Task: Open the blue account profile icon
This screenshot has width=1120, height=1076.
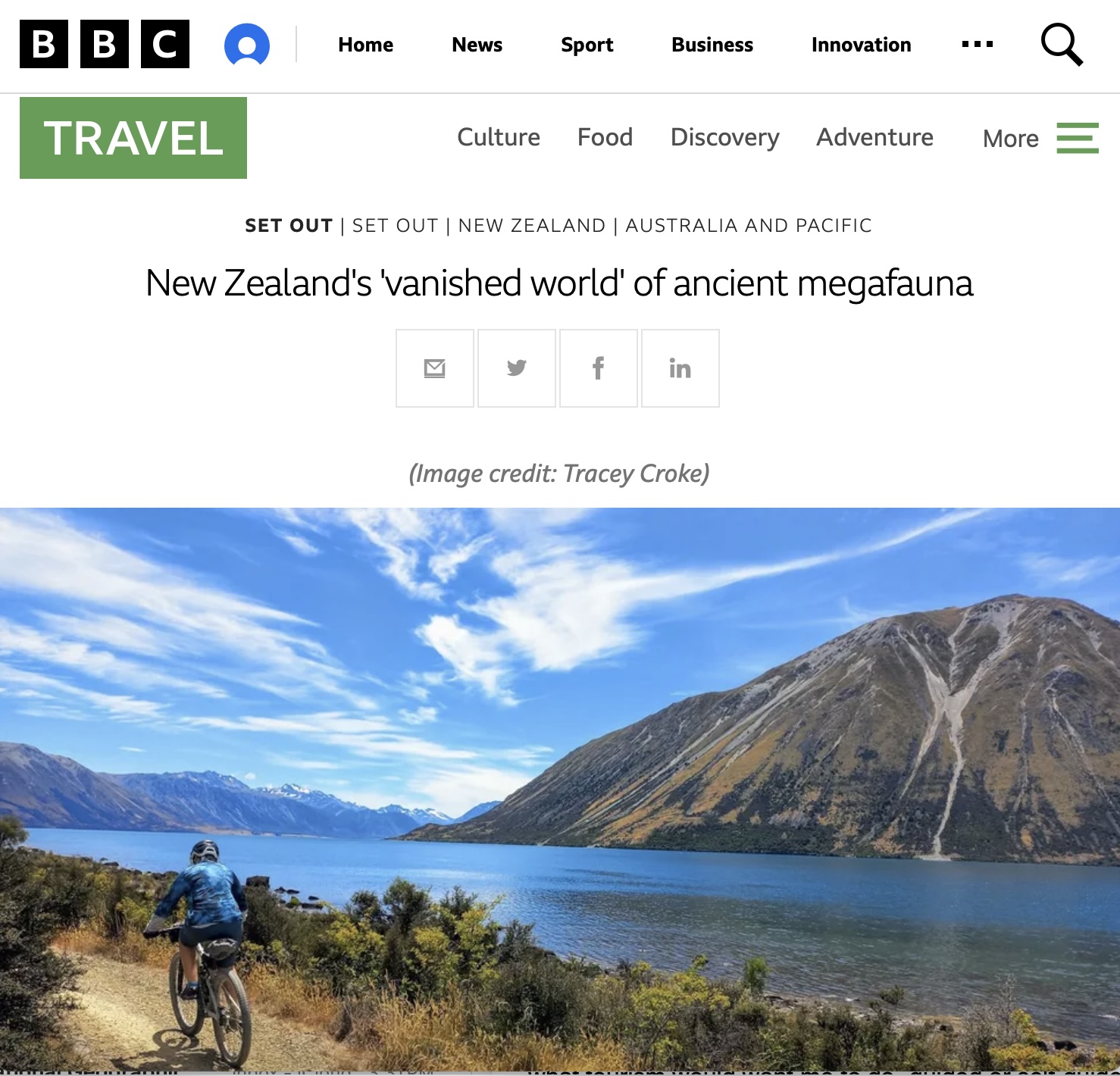Action: click(x=247, y=45)
